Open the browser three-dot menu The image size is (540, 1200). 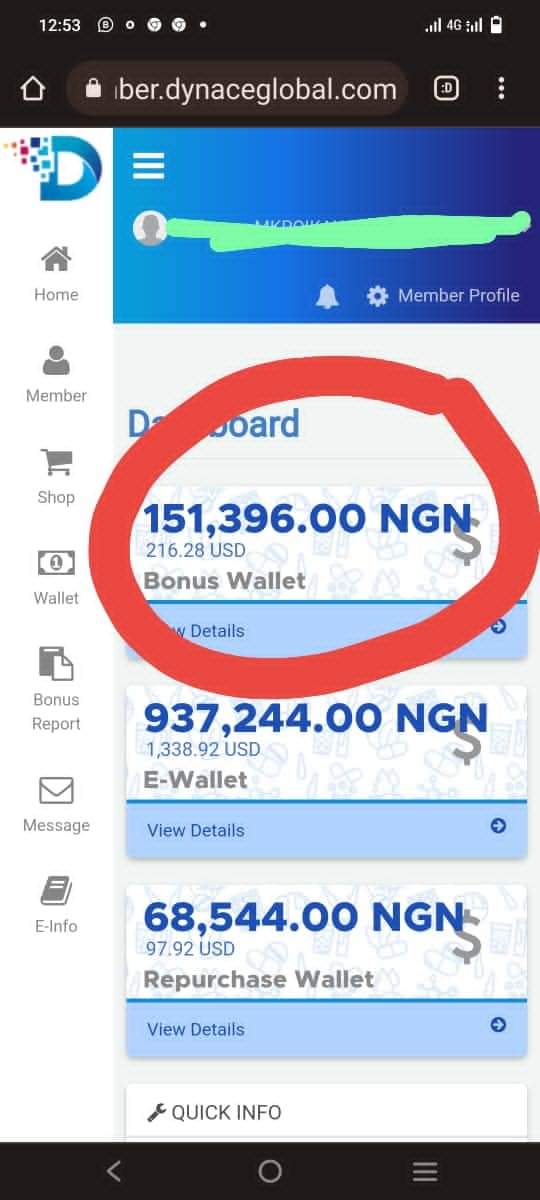pos(501,89)
